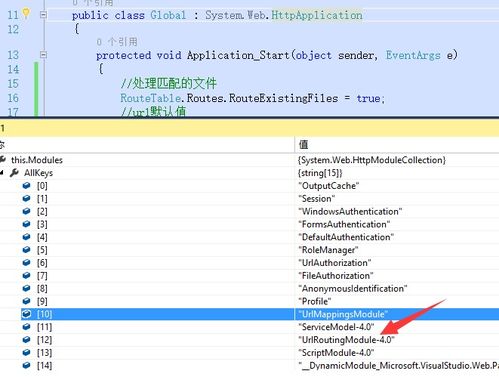Click the cube icon of row [12]
499x377 pixels.
(26, 340)
